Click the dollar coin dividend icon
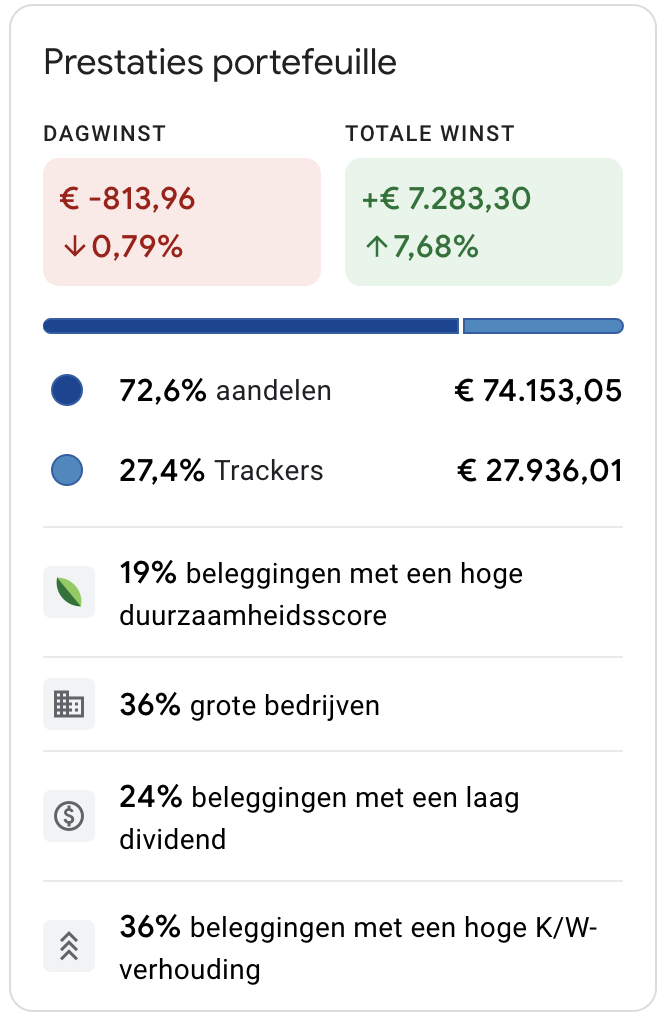This screenshot has width=662, height=1016. pos(69,816)
